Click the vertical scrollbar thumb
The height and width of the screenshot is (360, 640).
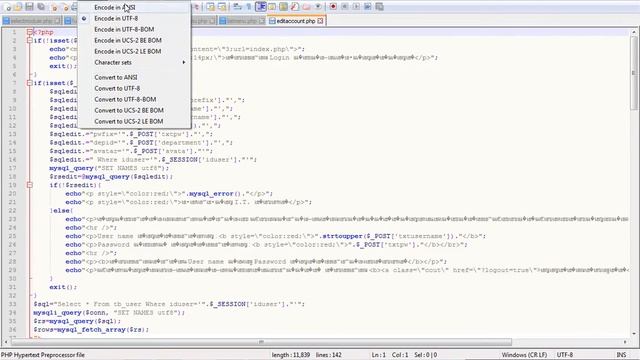(x=633, y=73)
